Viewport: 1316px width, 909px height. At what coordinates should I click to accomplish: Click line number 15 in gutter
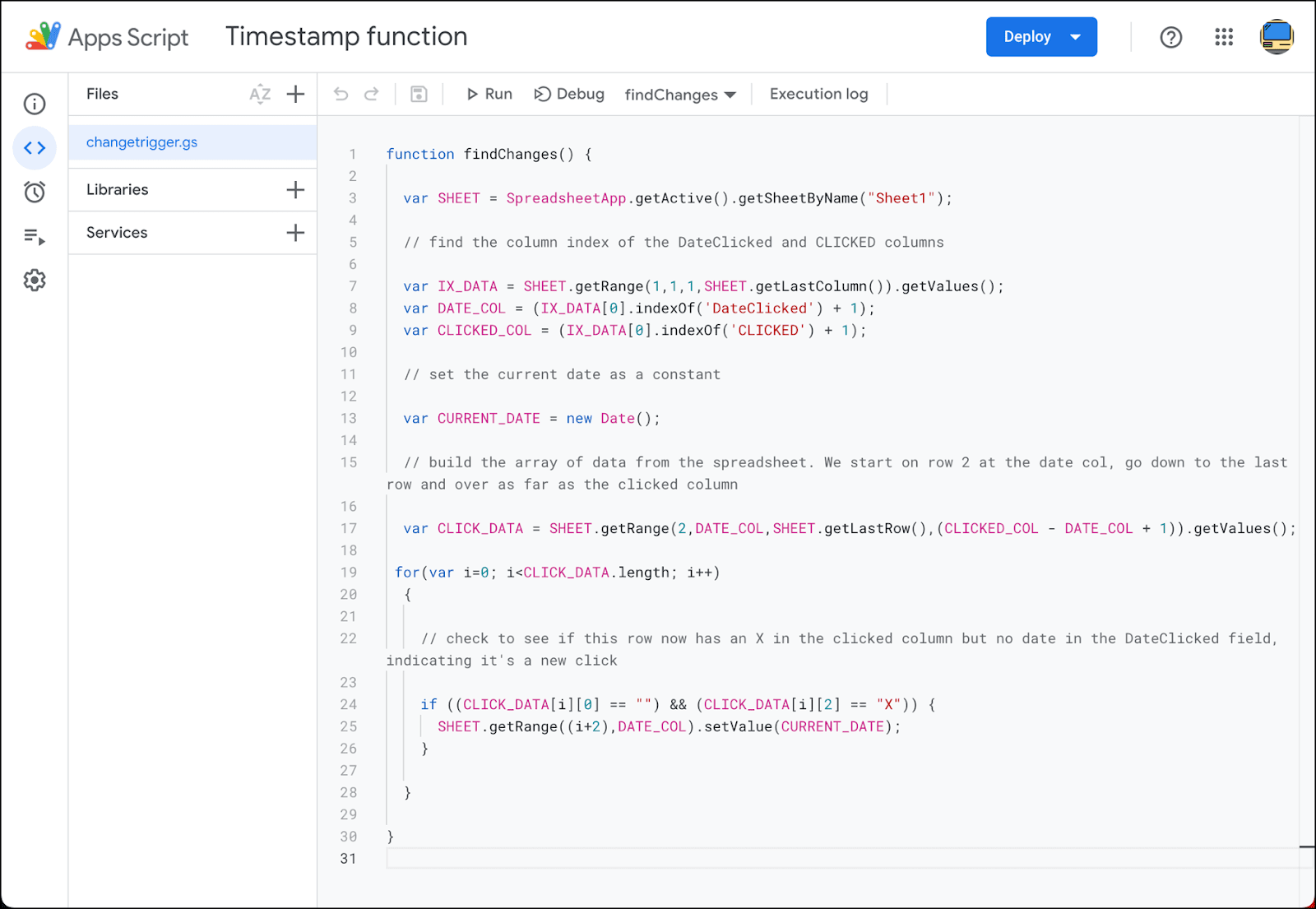[349, 462]
